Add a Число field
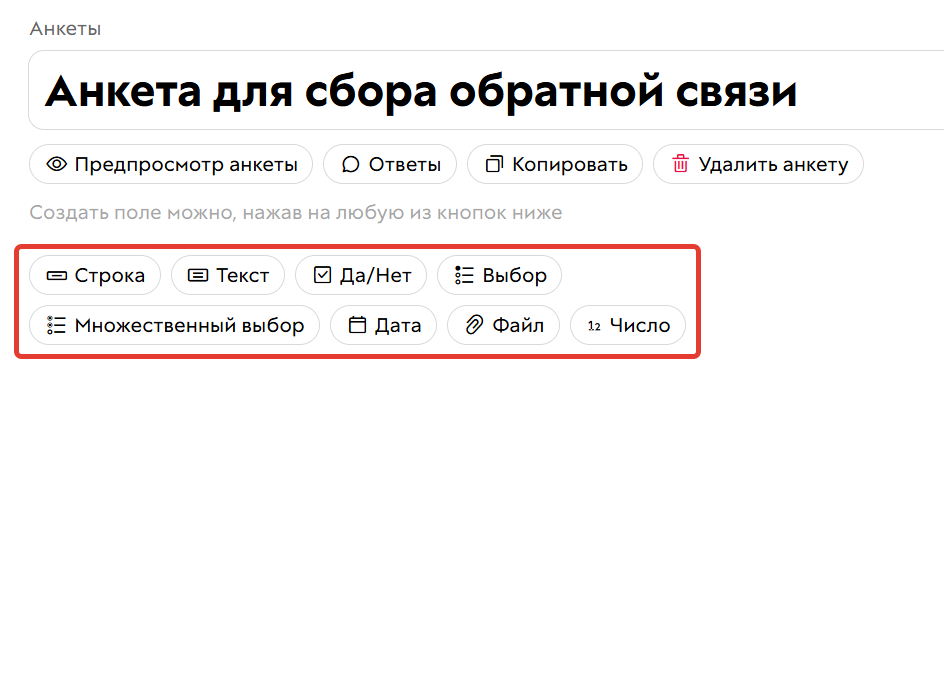 (628, 324)
